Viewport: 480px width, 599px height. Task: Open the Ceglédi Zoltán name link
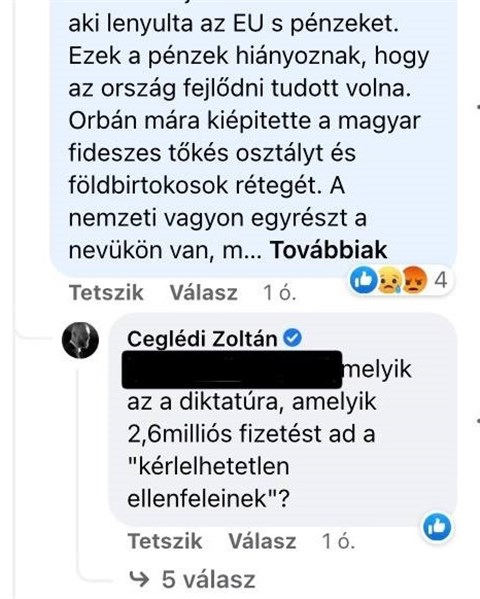point(202,339)
